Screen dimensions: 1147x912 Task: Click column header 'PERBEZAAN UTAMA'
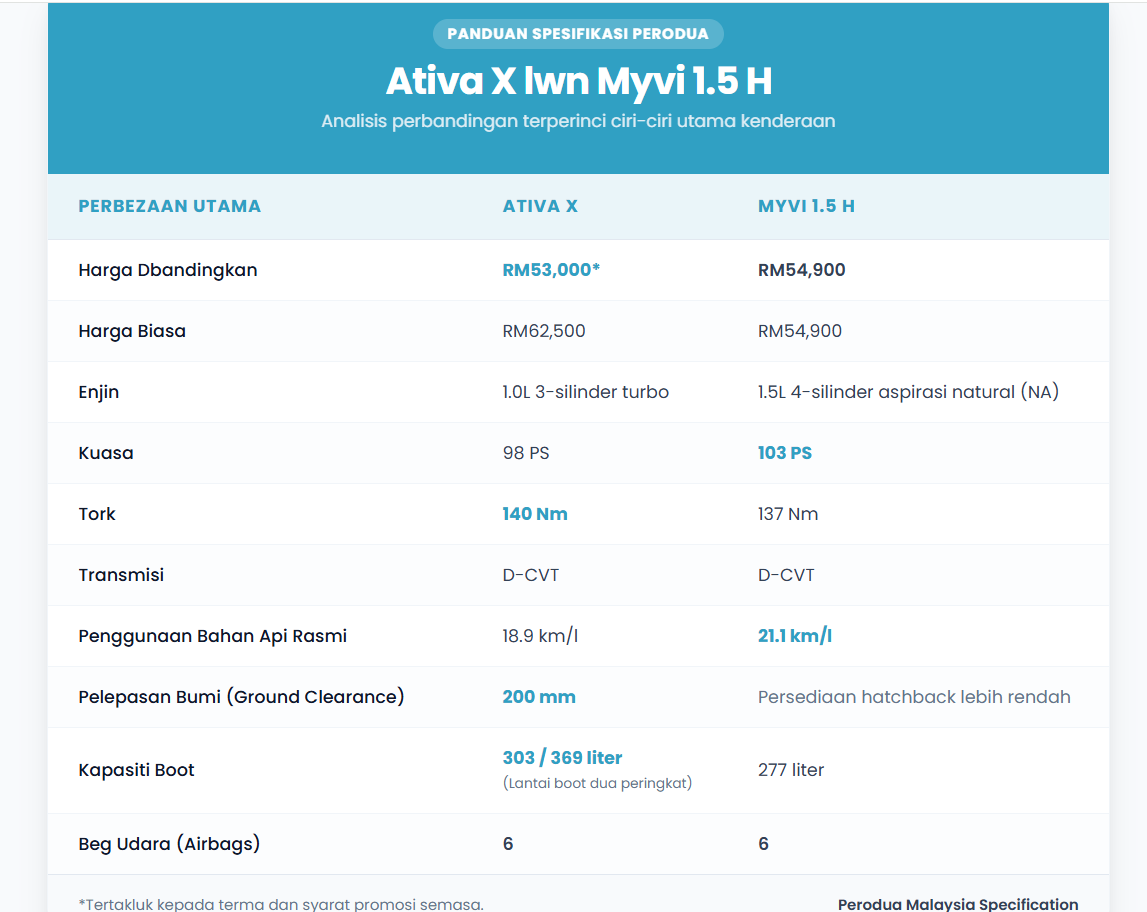click(x=170, y=206)
